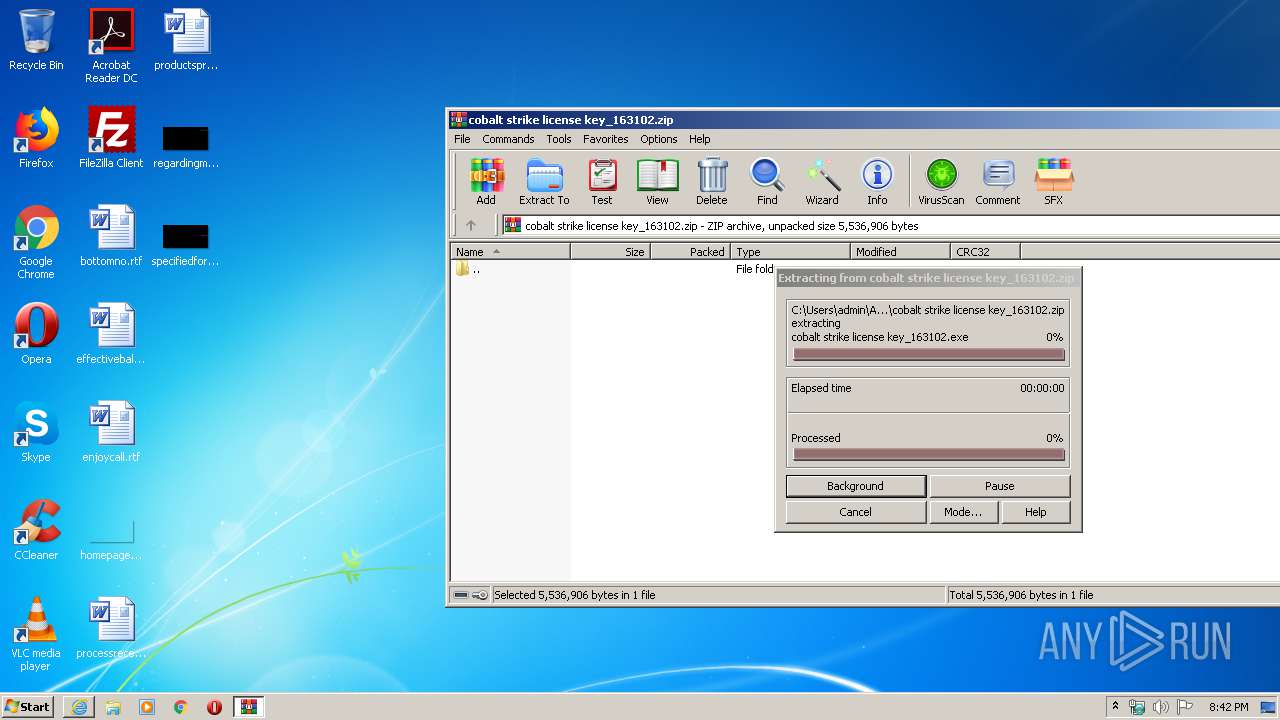Cancel the extraction
Image resolution: width=1280 pixels, height=720 pixels.
click(855, 512)
